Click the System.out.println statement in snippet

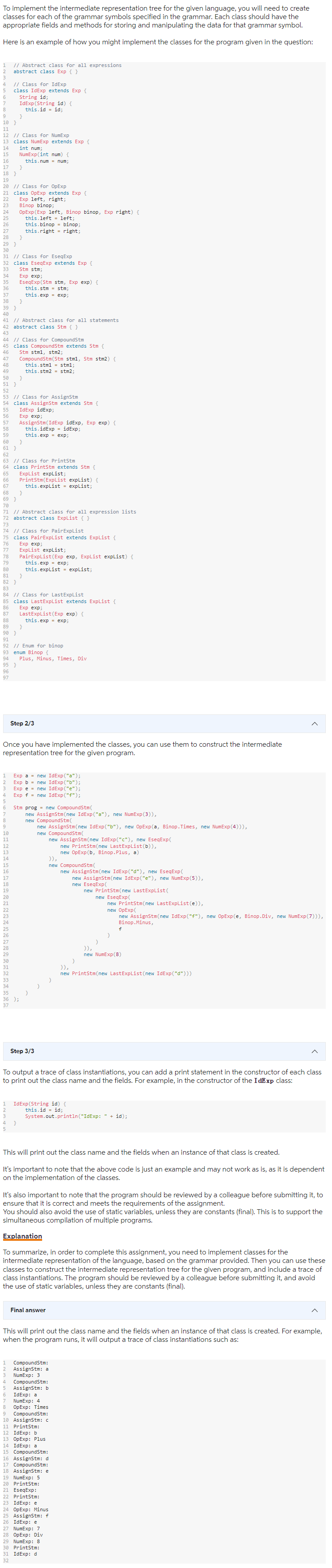pyautogui.click(x=67, y=1117)
